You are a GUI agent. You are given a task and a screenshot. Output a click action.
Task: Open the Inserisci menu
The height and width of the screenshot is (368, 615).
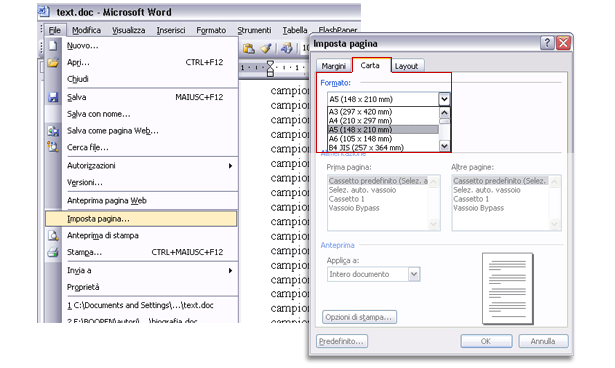(x=171, y=30)
